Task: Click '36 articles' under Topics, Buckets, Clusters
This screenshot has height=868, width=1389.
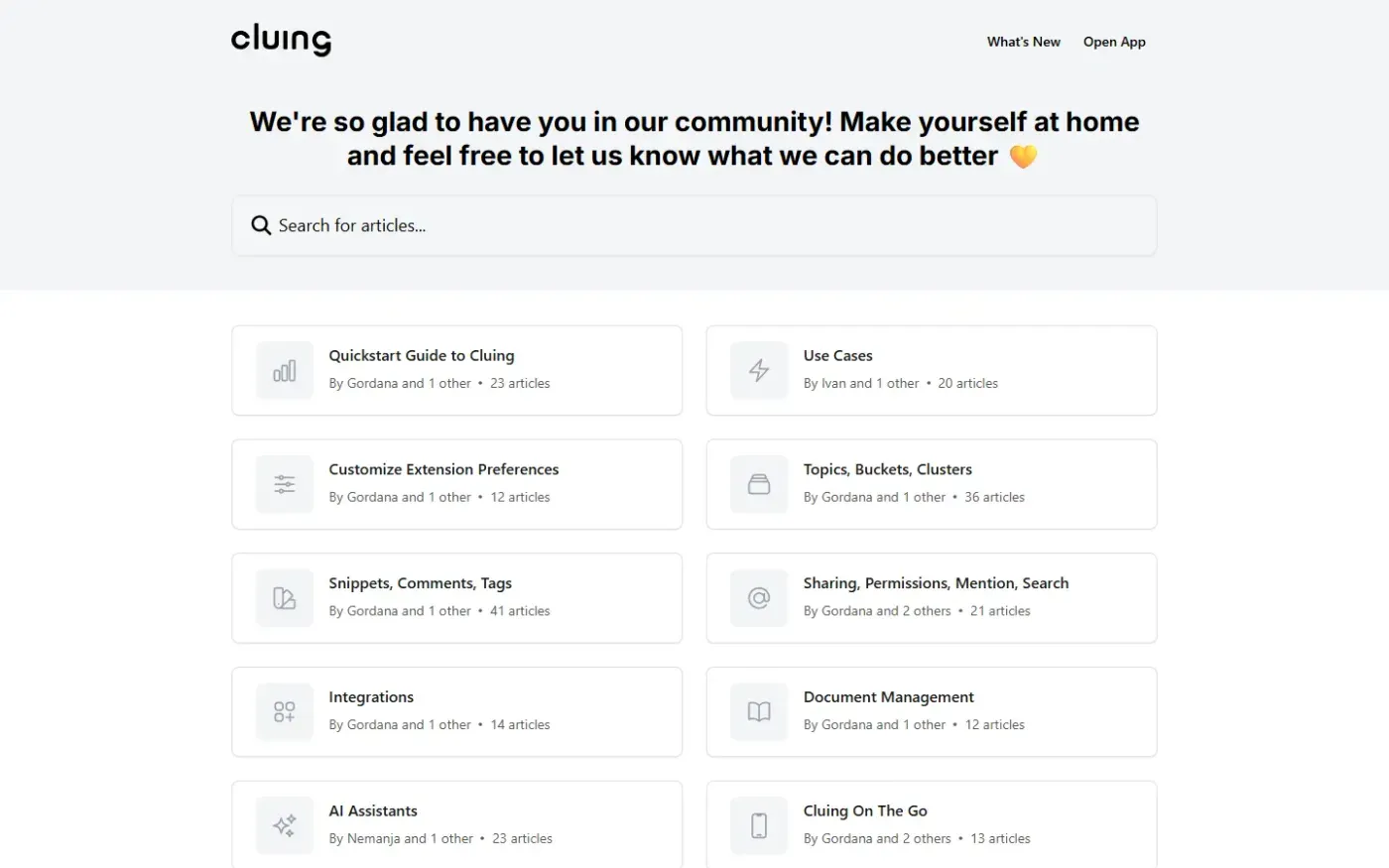Action: [x=994, y=497]
